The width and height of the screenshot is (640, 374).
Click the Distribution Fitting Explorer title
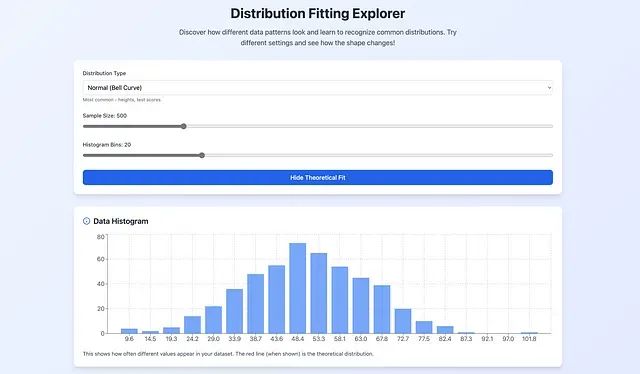[x=318, y=13]
